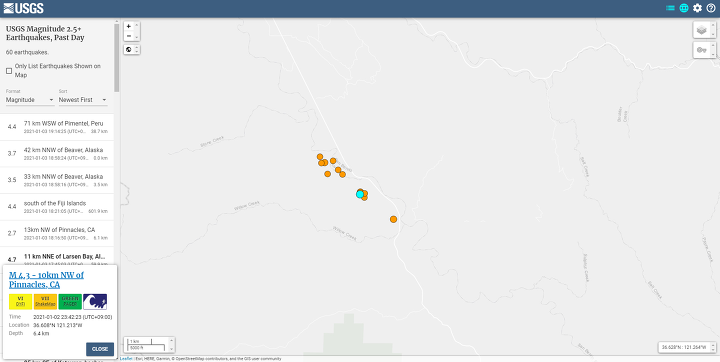720x362 pixels.
Task: Open the USGS home logo
Action: (23, 8)
